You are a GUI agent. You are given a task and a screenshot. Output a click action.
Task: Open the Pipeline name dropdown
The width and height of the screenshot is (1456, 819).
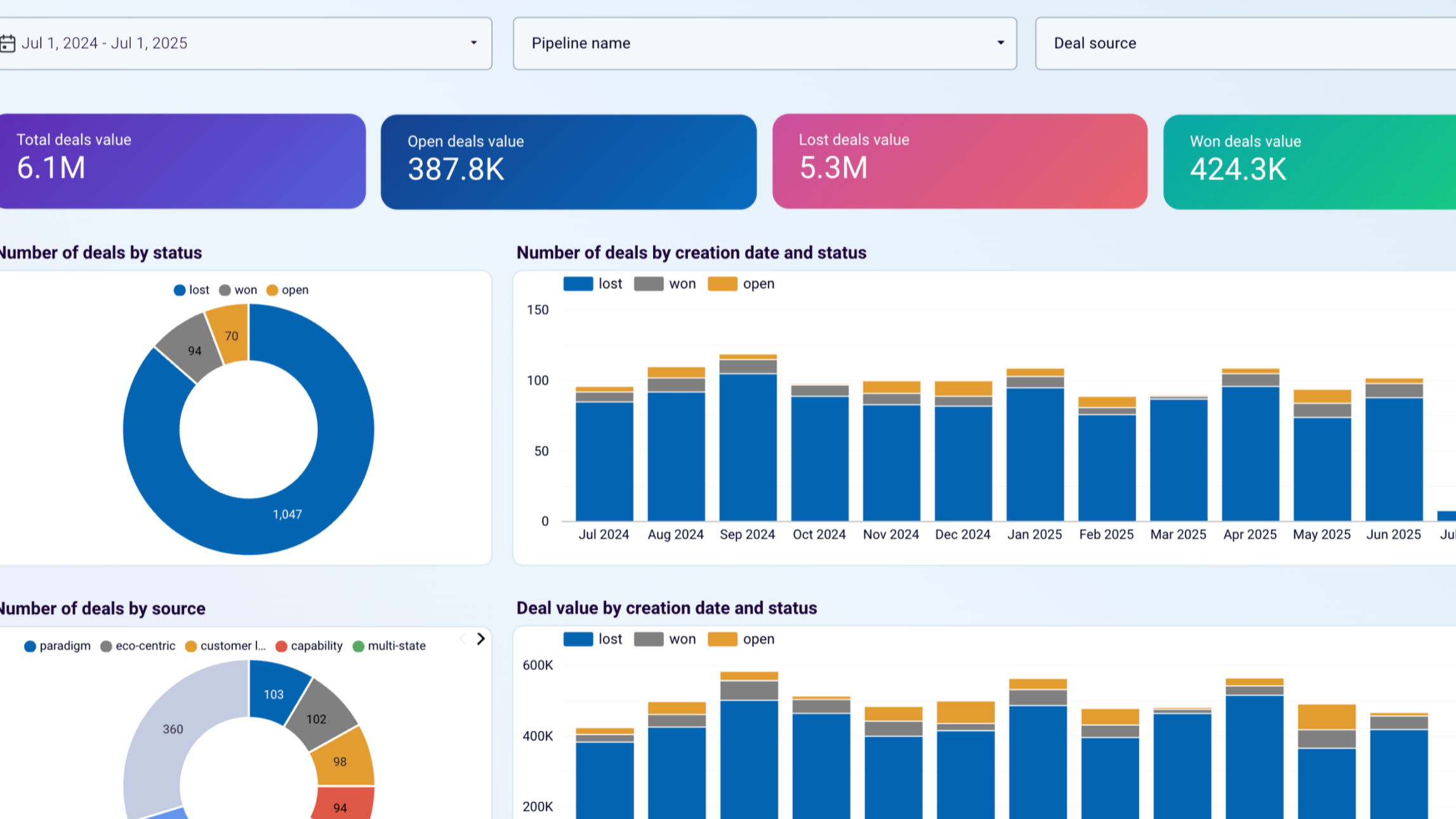pyautogui.click(x=765, y=43)
